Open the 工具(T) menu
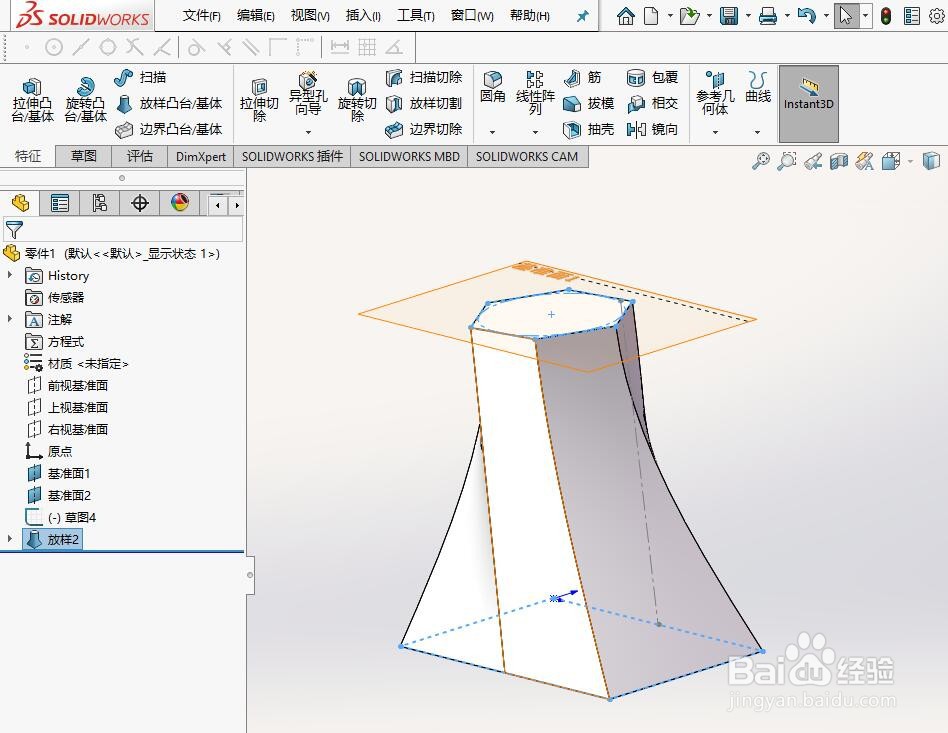This screenshot has width=948, height=733. [415, 16]
